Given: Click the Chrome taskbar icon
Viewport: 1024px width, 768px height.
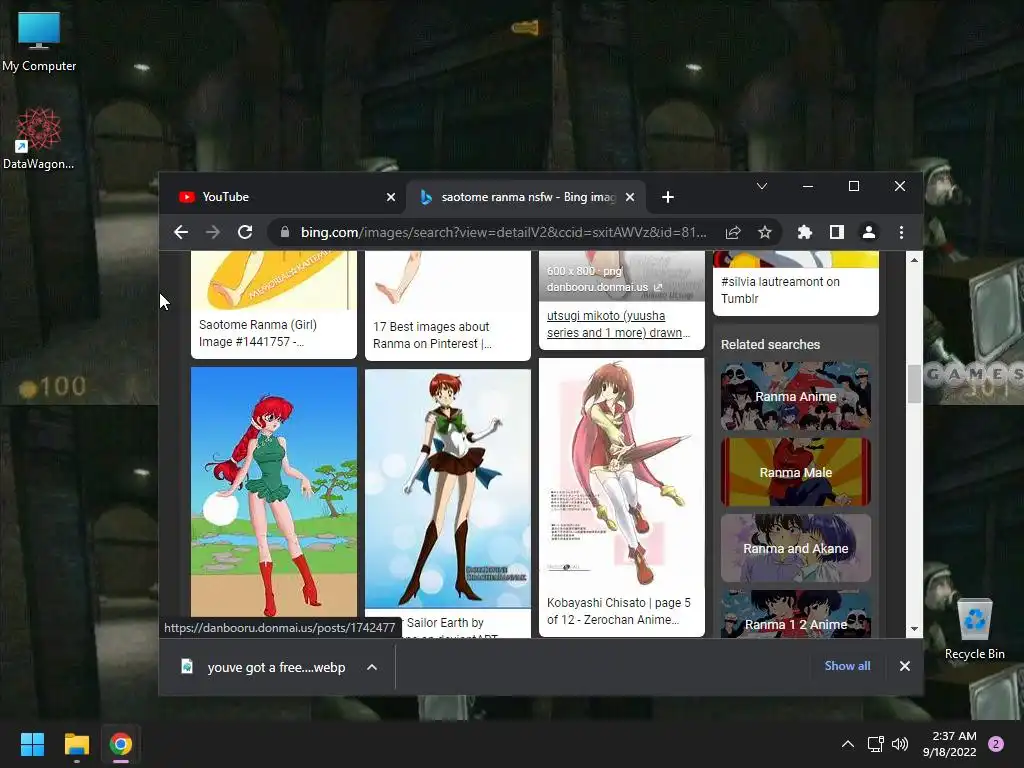Looking at the screenshot, I should pos(121,744).
